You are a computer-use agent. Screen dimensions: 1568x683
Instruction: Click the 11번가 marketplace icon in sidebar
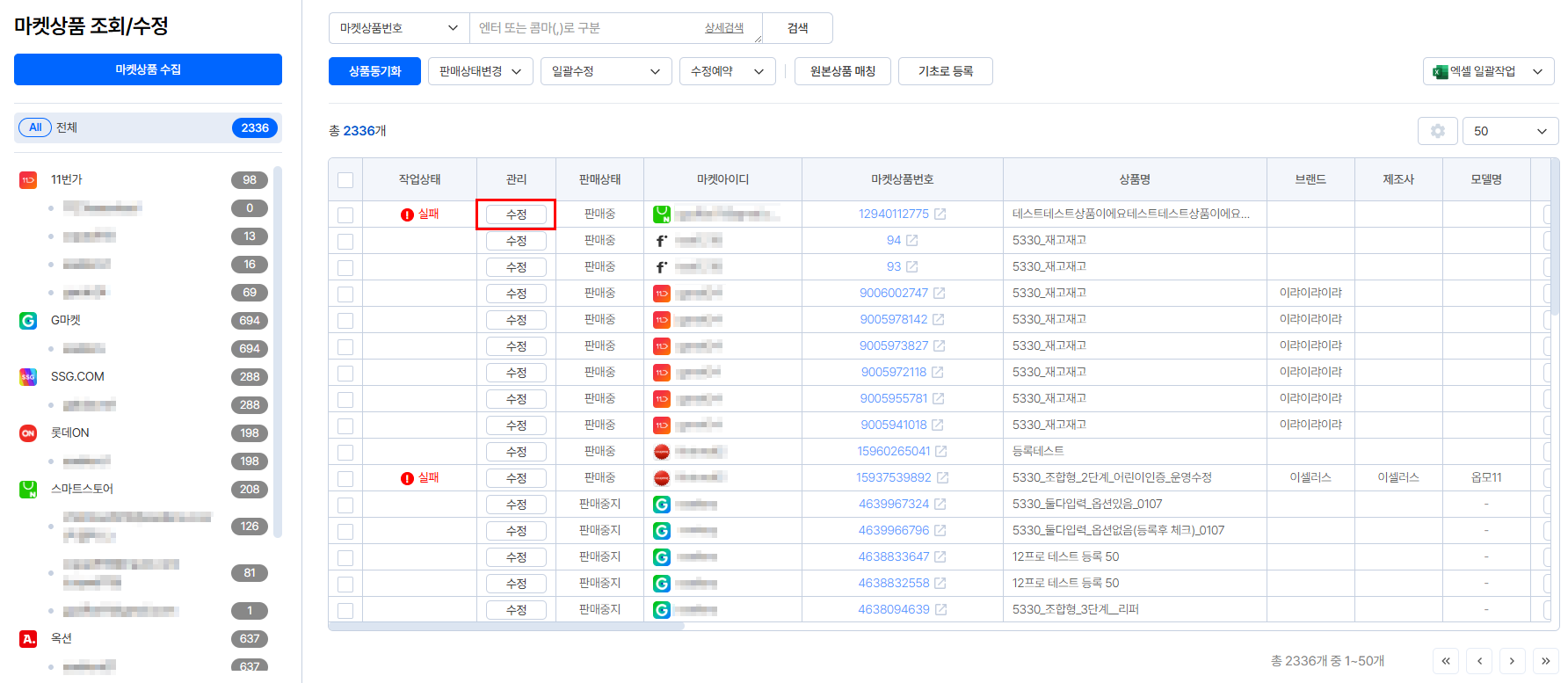tap(28, 180)
